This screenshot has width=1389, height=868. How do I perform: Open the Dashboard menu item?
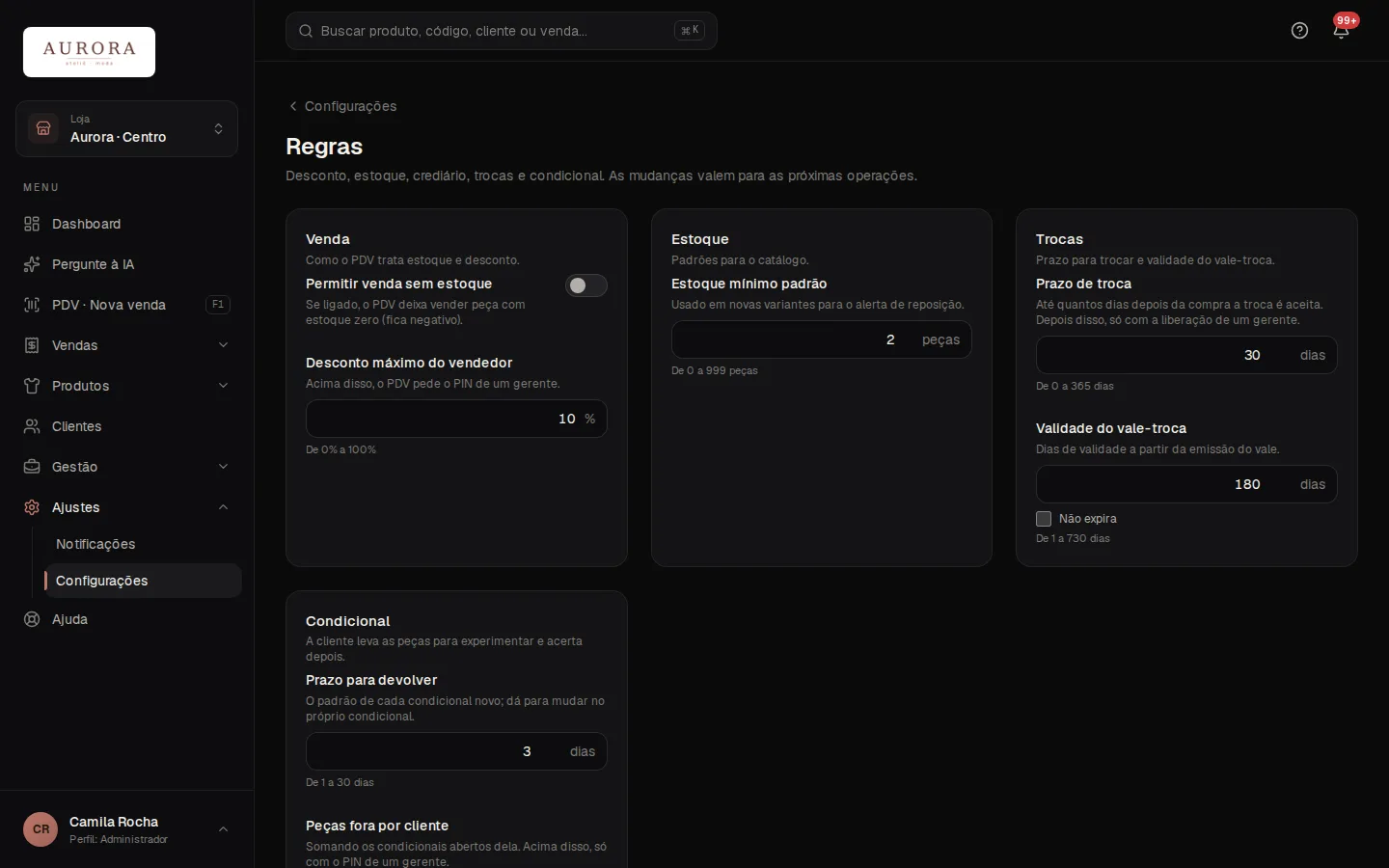coord(126,224)
